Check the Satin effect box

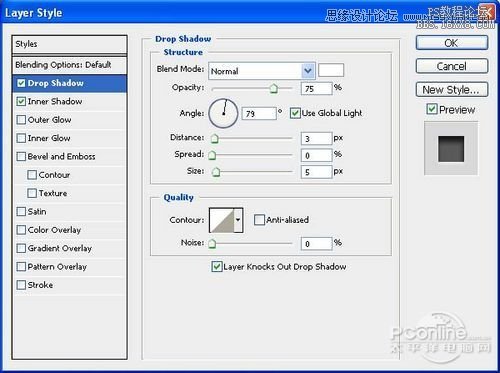[x=21, y=211]
